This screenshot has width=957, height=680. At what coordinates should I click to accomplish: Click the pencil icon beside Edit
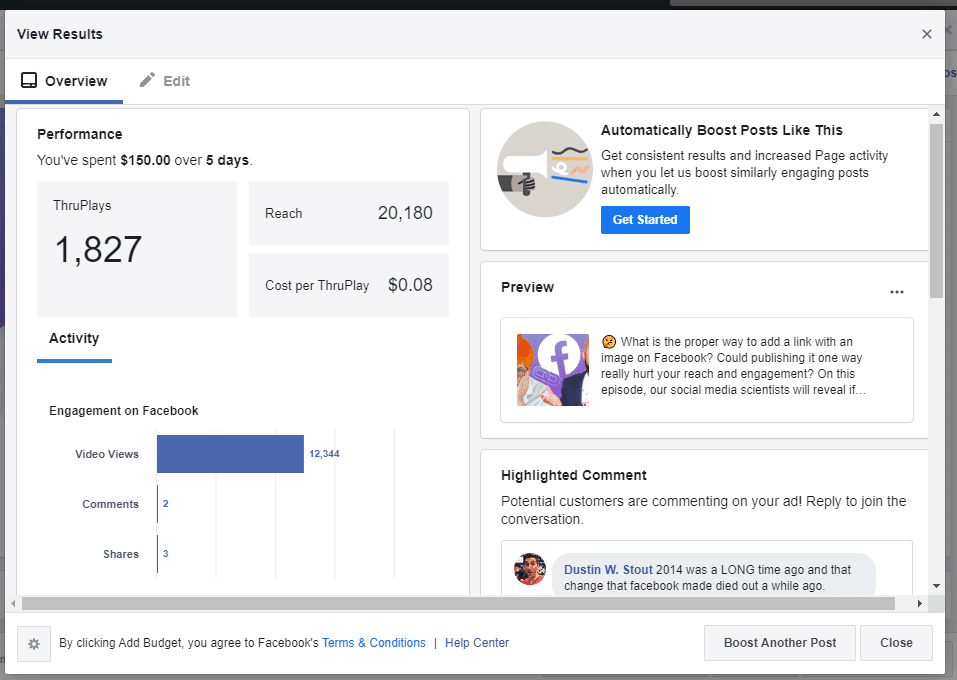tap(147, 80)
